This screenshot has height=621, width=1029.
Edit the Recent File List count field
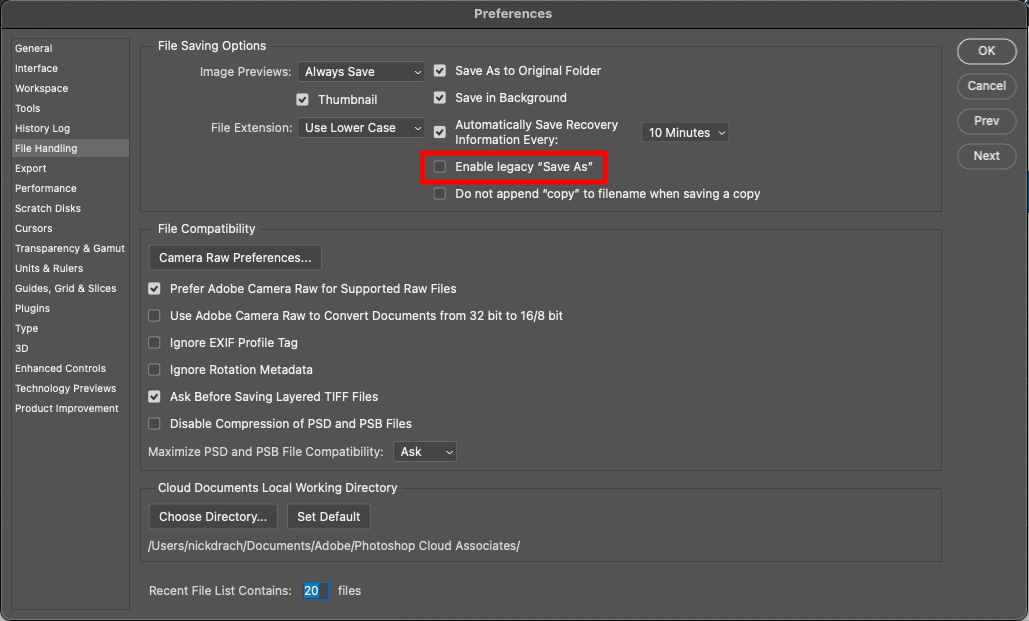[314, 590]
